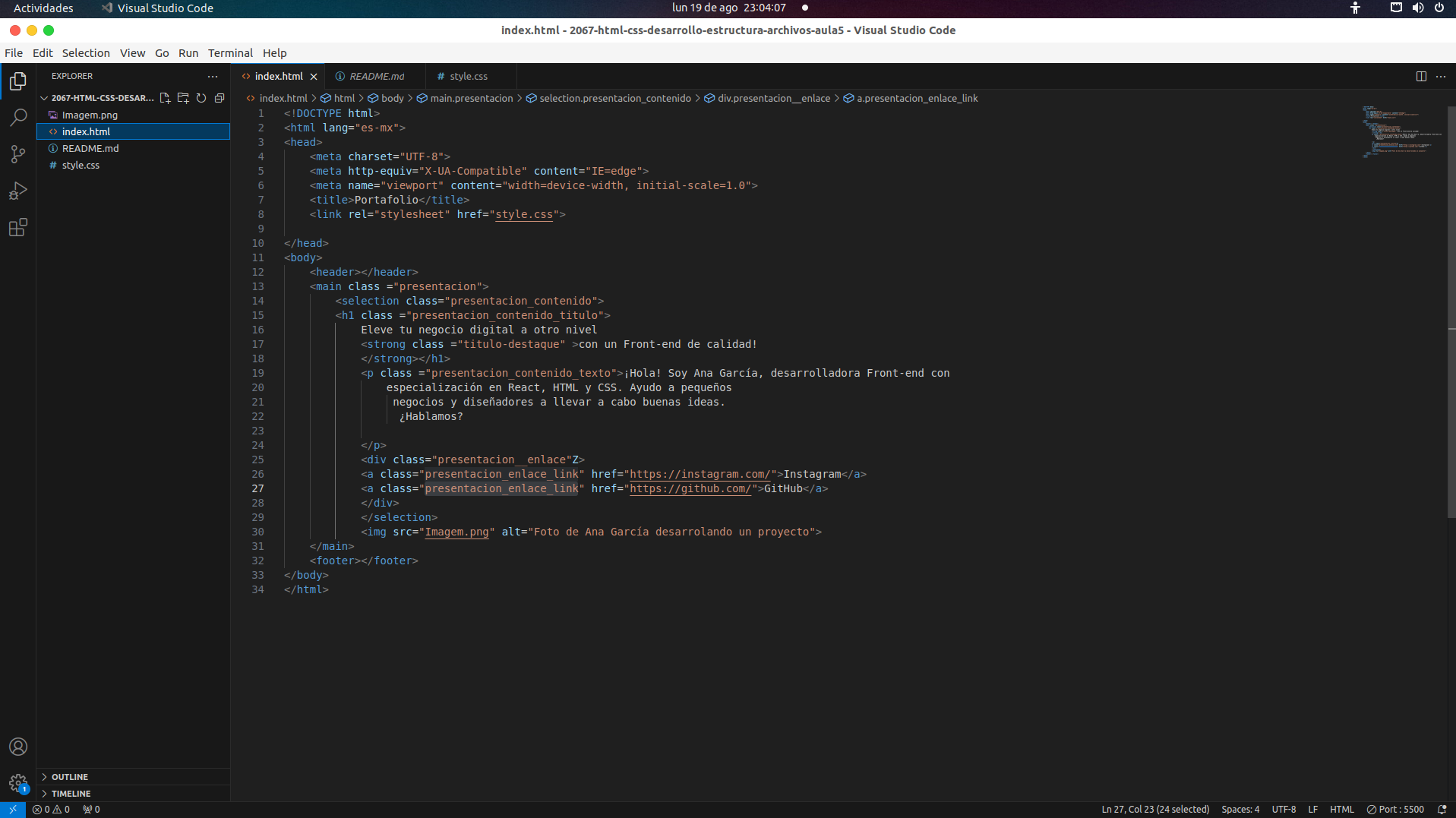The height and width of the screenshot is (818, 1456).
Task: Follow the github.com link on line 27
Action: point(690,489)
